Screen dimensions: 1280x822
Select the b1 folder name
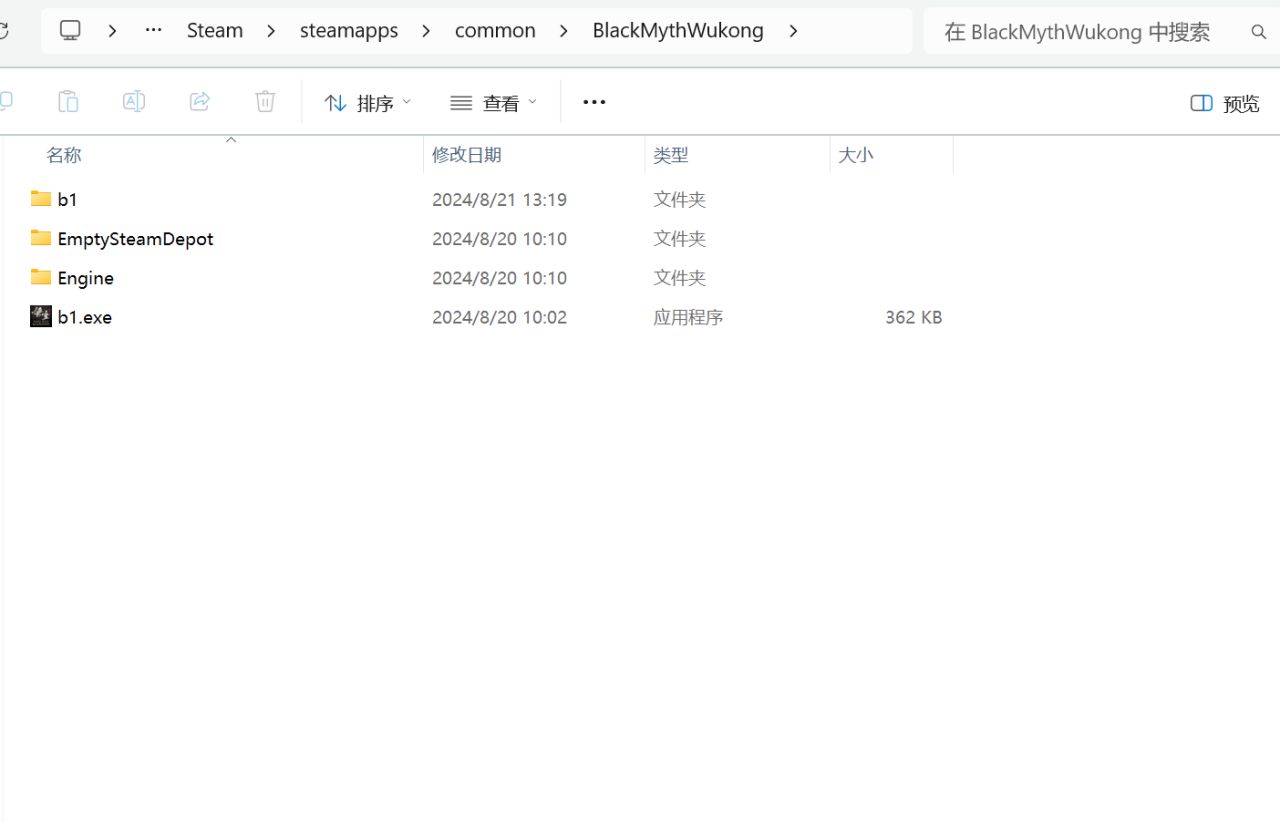67,199
